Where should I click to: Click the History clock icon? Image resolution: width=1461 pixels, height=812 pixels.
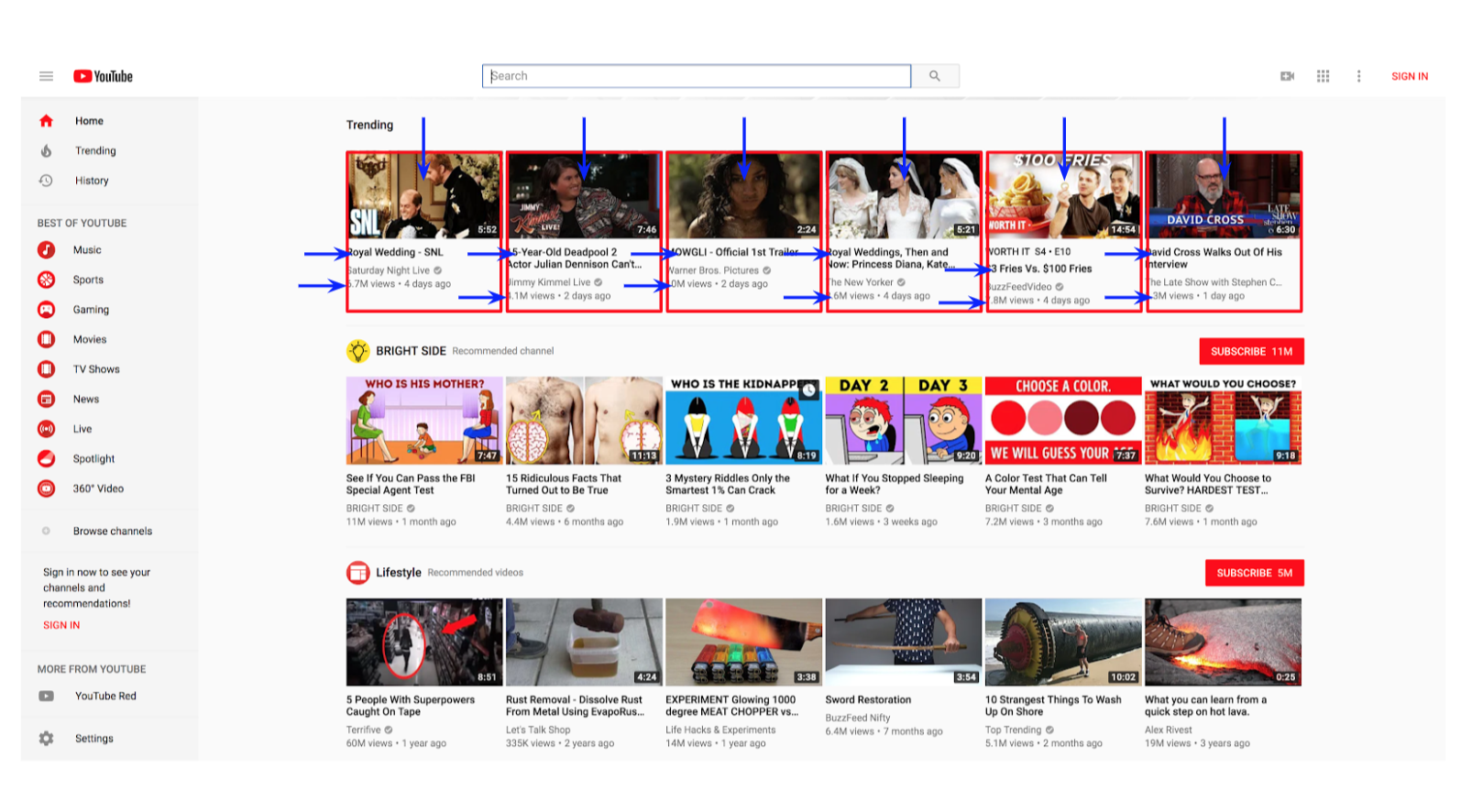point(46,181)
